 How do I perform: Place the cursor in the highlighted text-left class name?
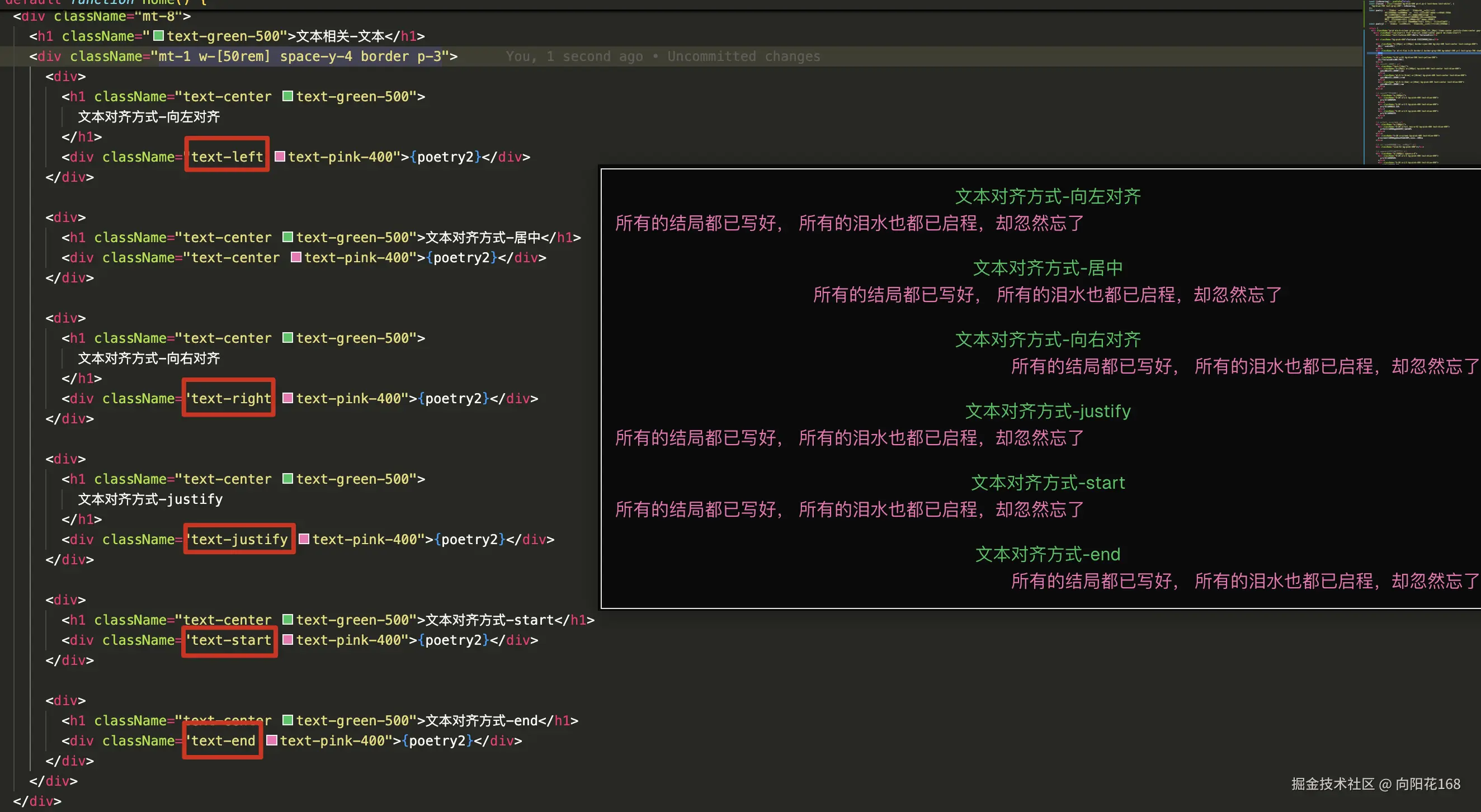227,157
